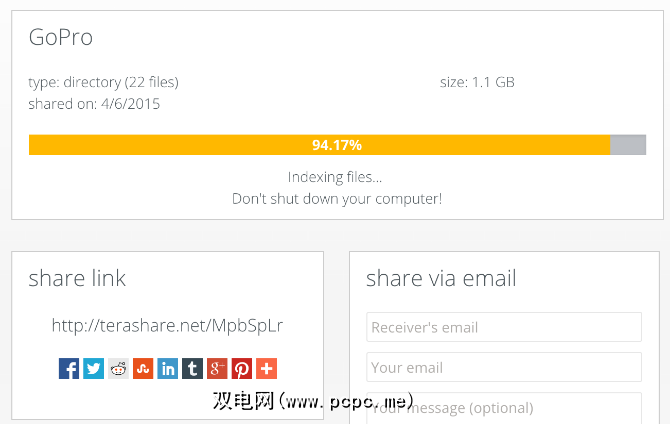Click the 'type: directory (22 files)' text
The width and height of the screenshot is (670, 424).
coord(103,82)
